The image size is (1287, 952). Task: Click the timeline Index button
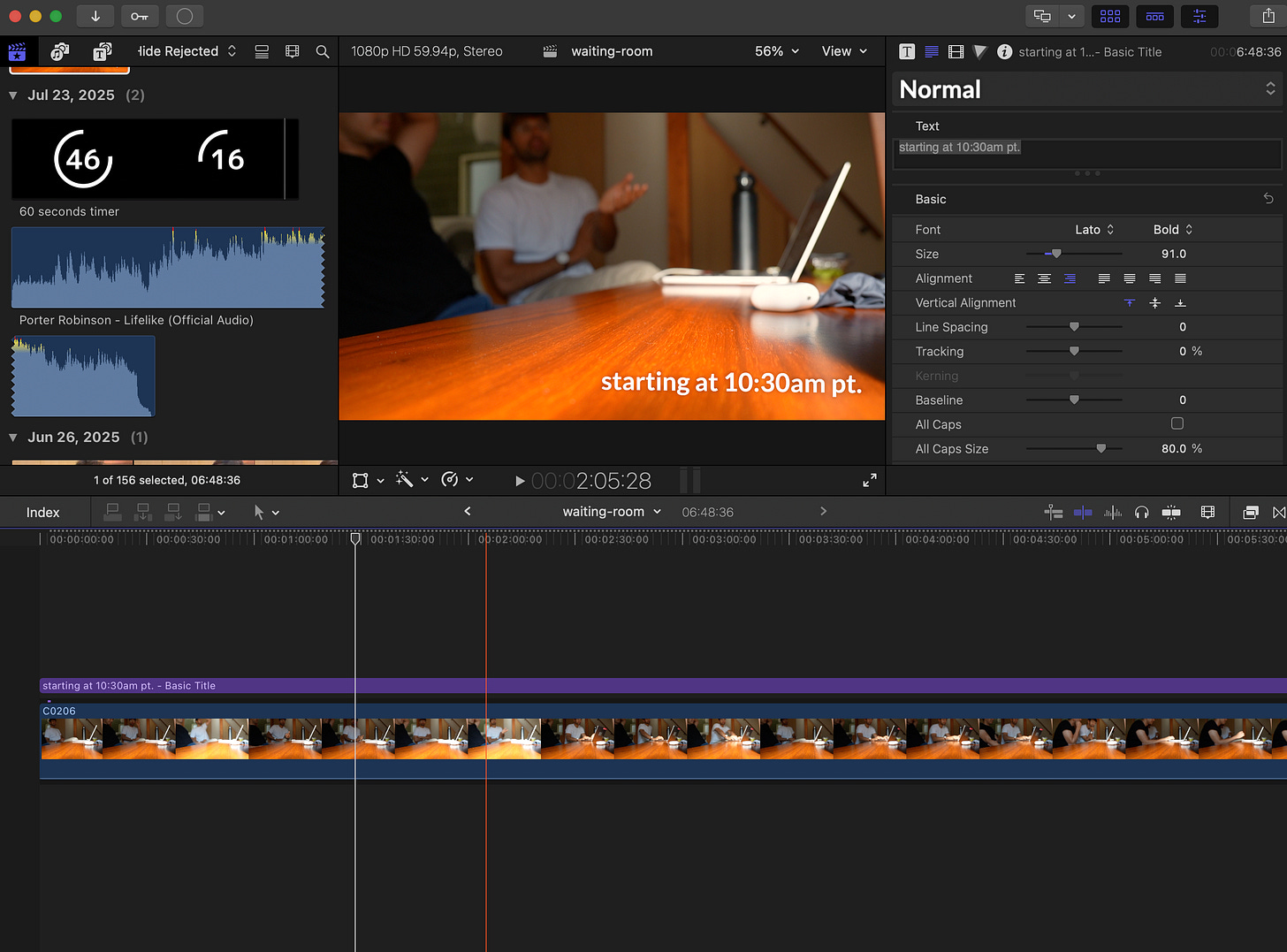43,513
